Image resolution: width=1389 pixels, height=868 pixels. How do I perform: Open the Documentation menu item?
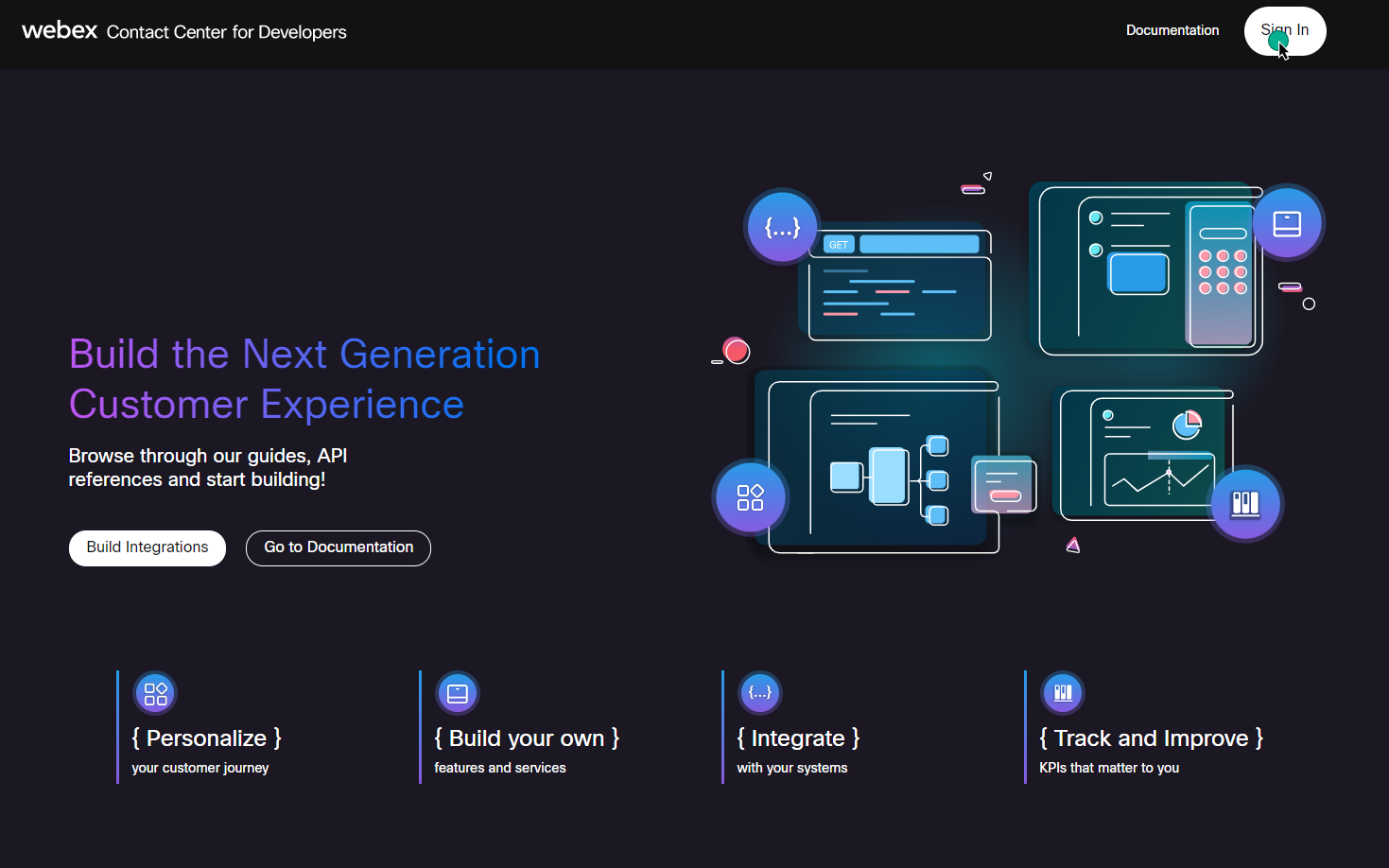point(1172,30)
